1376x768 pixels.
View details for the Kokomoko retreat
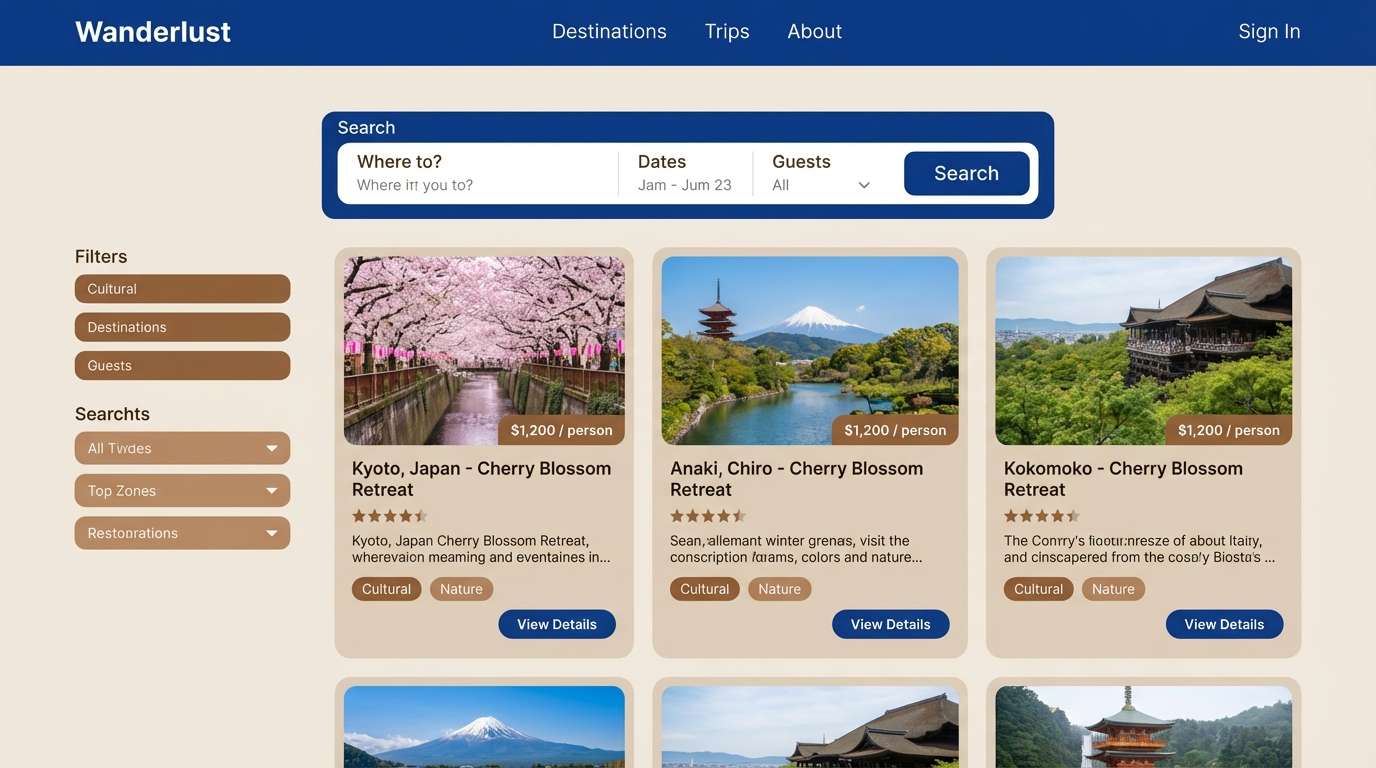(x=1224, y=623)
